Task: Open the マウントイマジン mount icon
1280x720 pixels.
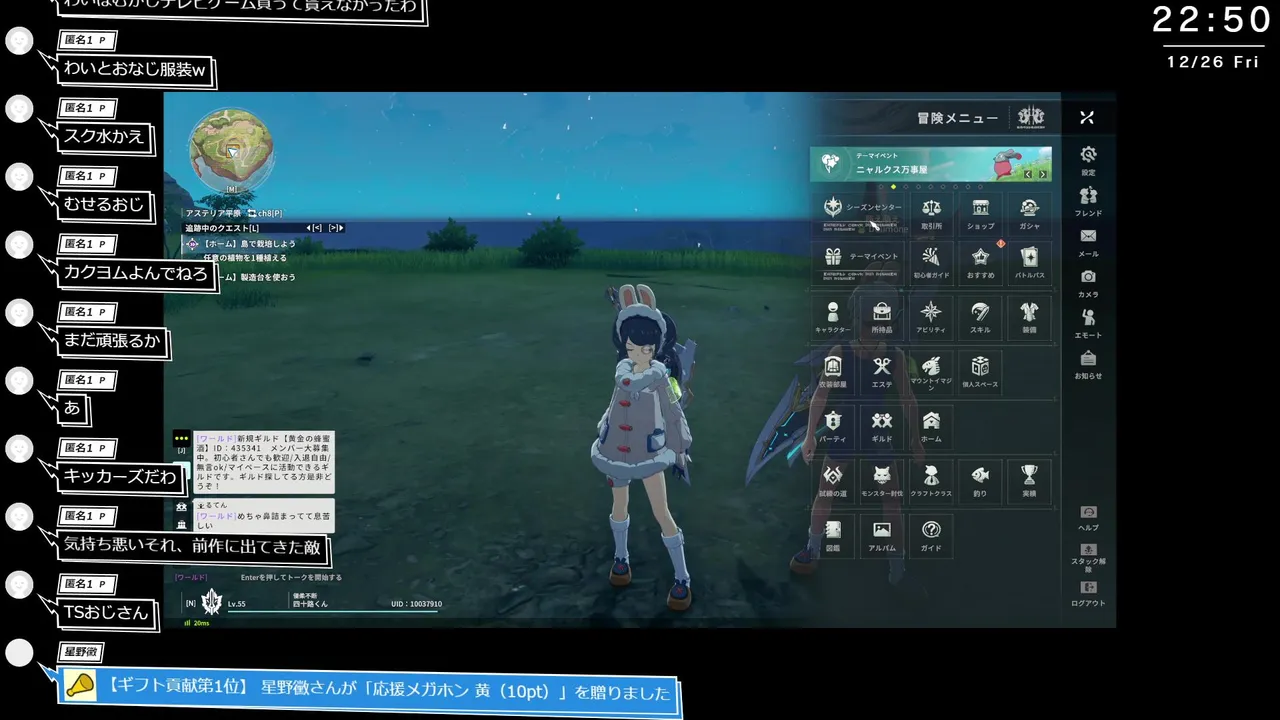Action: [931, 372]
